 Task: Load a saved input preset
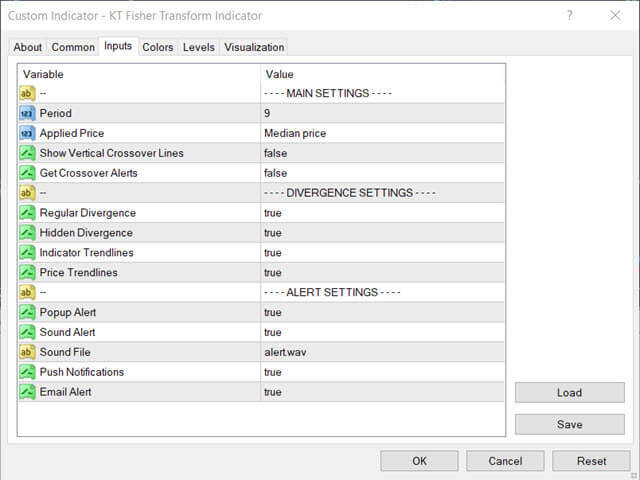570,393
